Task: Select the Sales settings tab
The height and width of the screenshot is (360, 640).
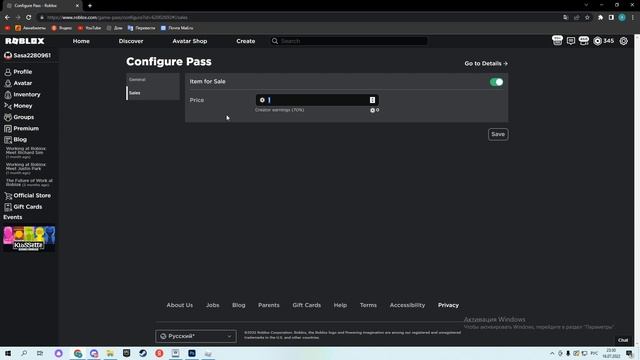Action: 153,93
